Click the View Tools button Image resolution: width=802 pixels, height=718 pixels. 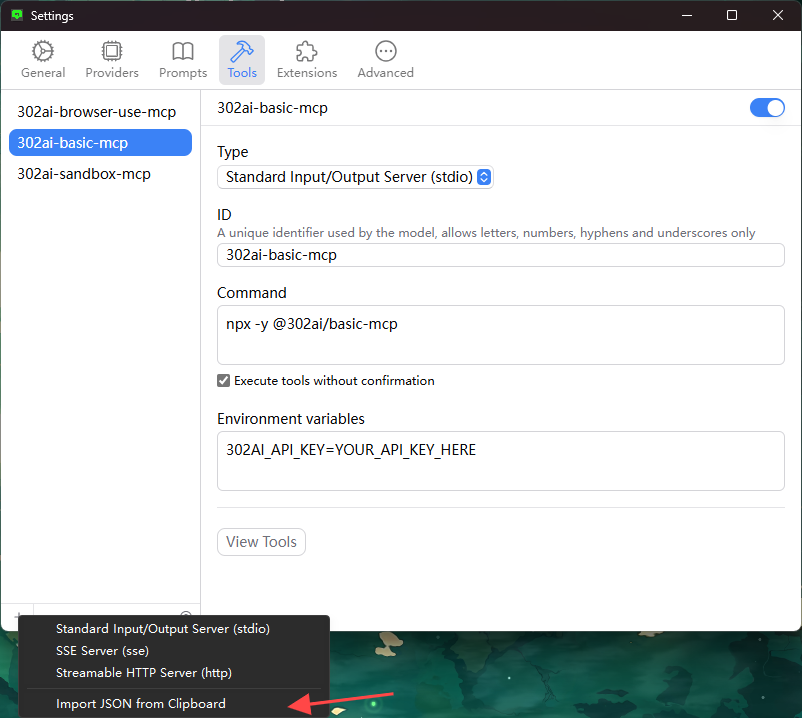(261, 542)
